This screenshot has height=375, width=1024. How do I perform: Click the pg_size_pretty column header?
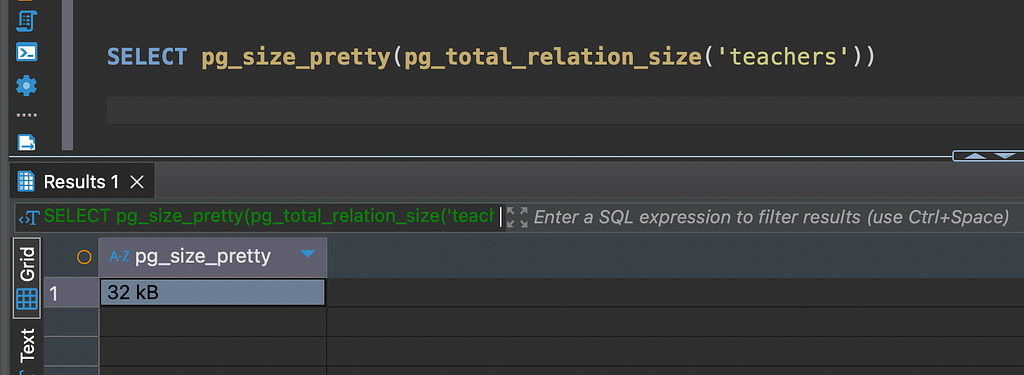coord(213,257)
